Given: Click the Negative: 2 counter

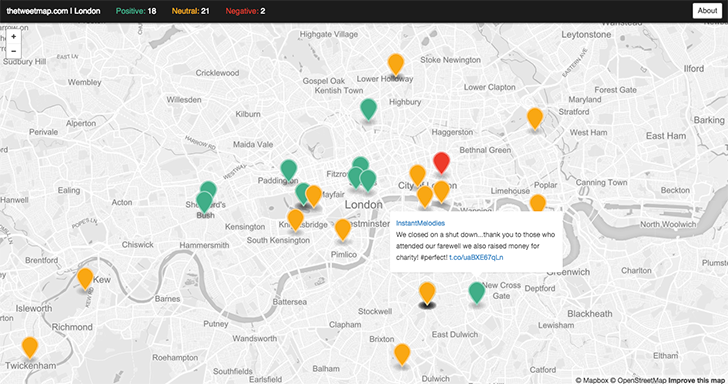Looking at the screenshot, I should tap(246, 11).
